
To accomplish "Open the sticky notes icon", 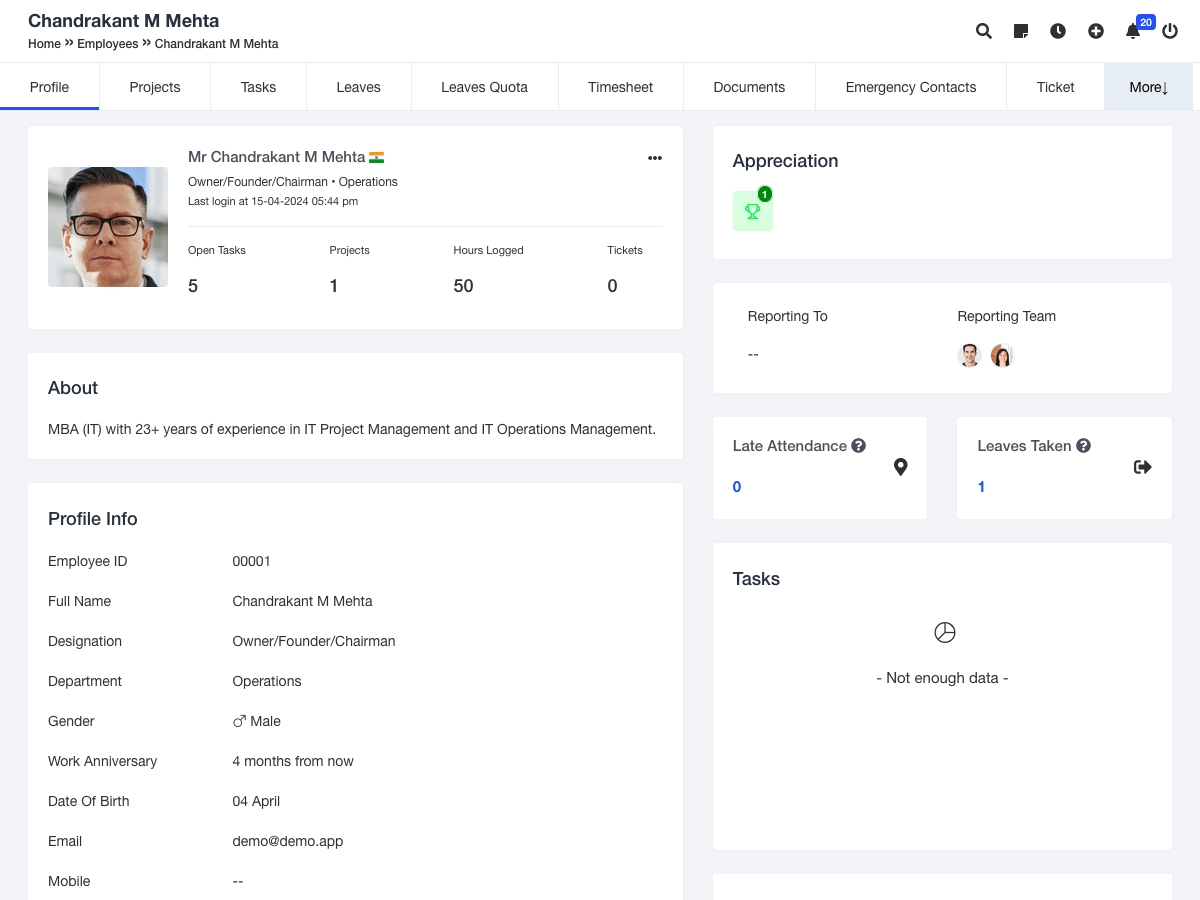I will 1021,31.
